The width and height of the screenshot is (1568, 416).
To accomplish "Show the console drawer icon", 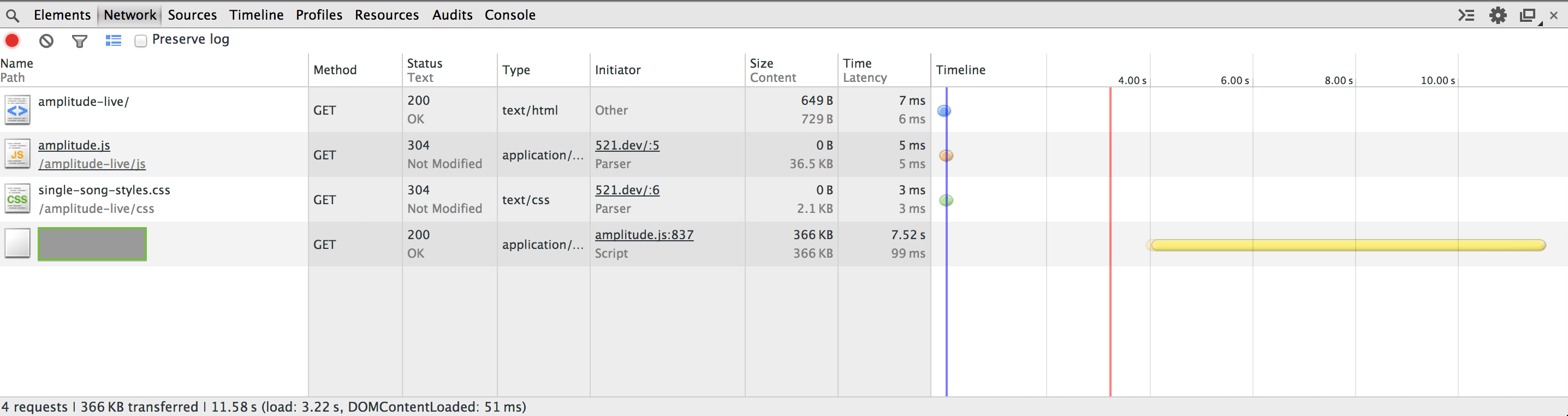I will point(1466,15).
